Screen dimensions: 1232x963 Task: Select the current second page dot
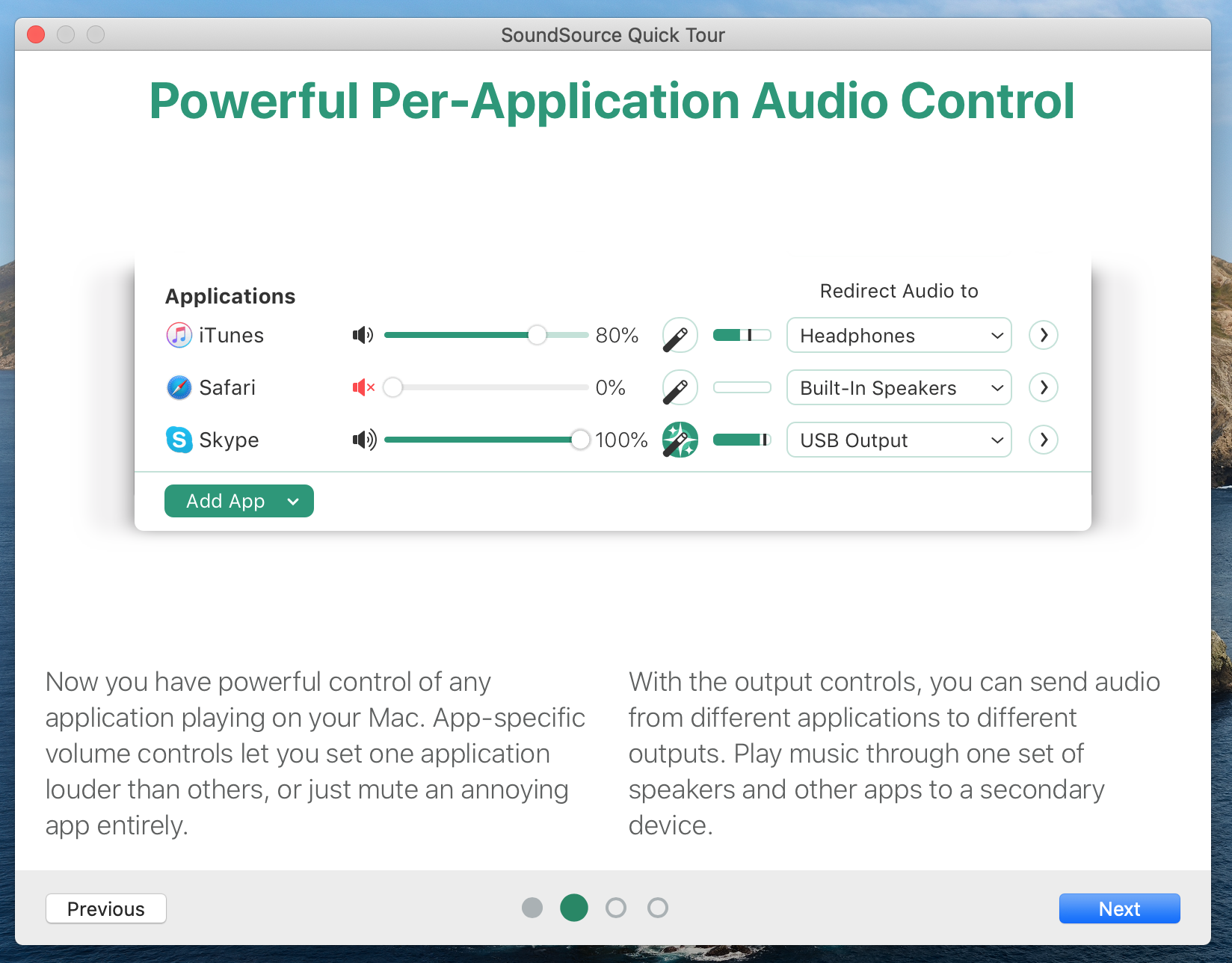pos(574,908)
